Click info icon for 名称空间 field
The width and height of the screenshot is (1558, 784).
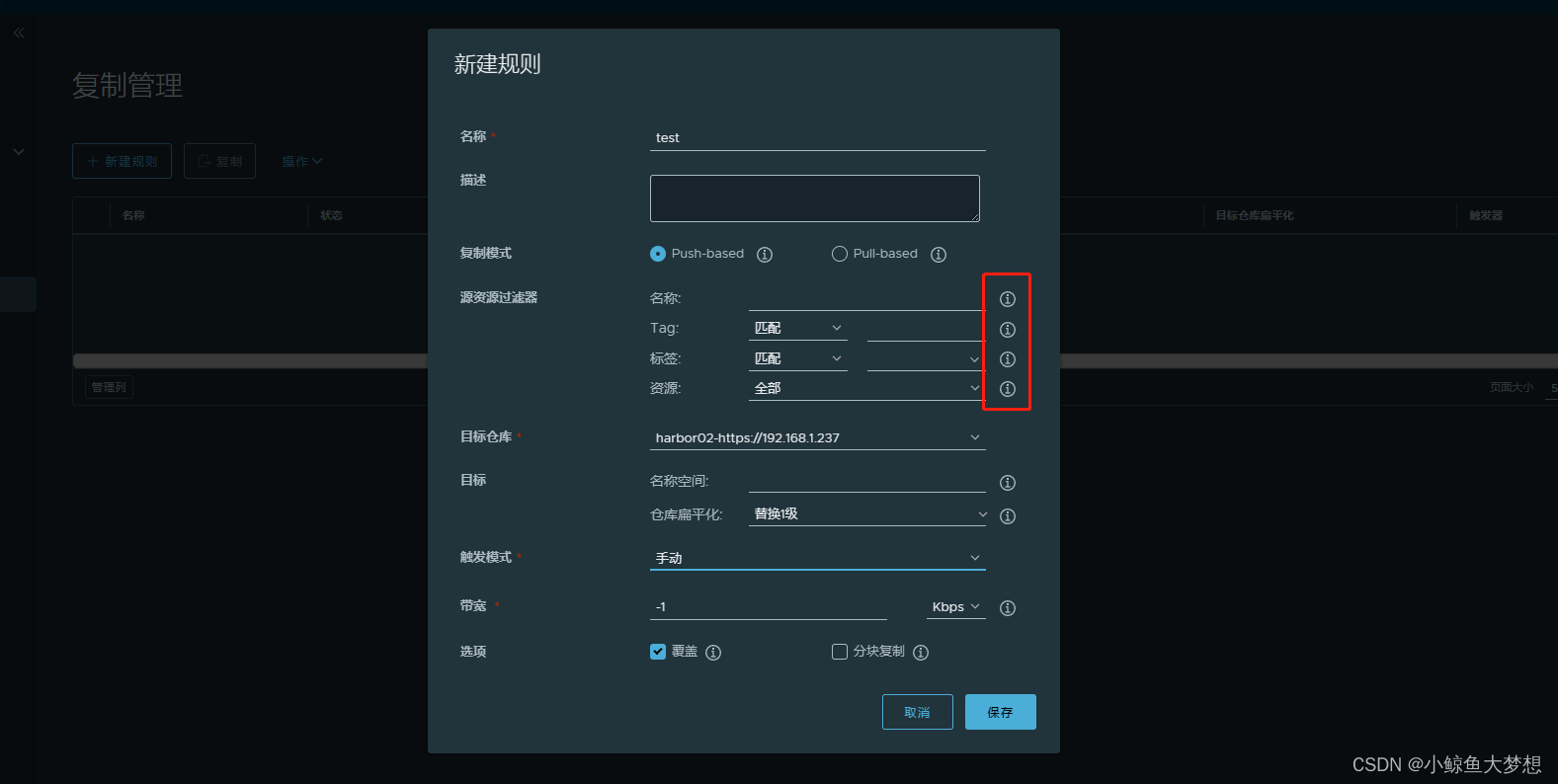[1008, 483]
